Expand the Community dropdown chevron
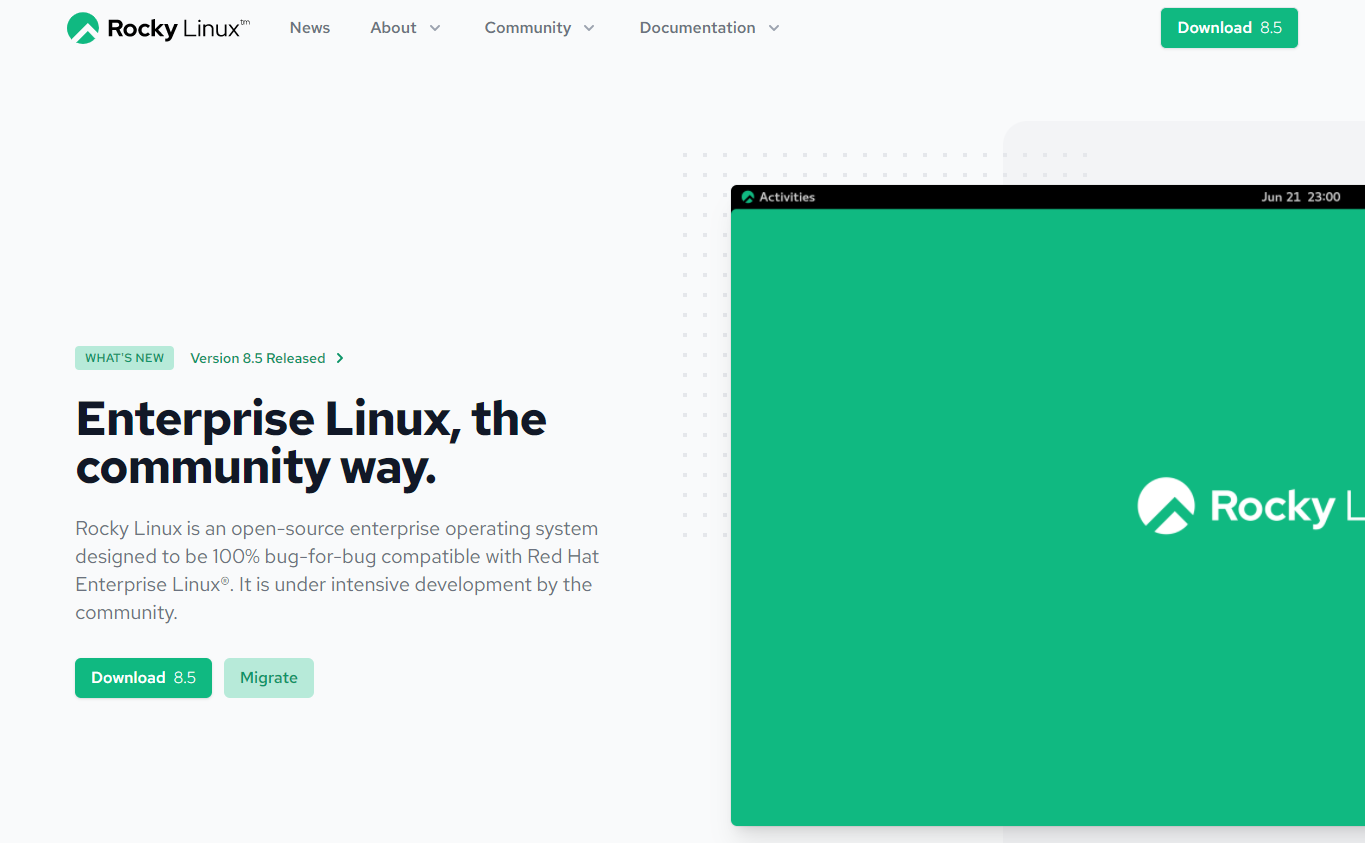 [x=589, y=28]
